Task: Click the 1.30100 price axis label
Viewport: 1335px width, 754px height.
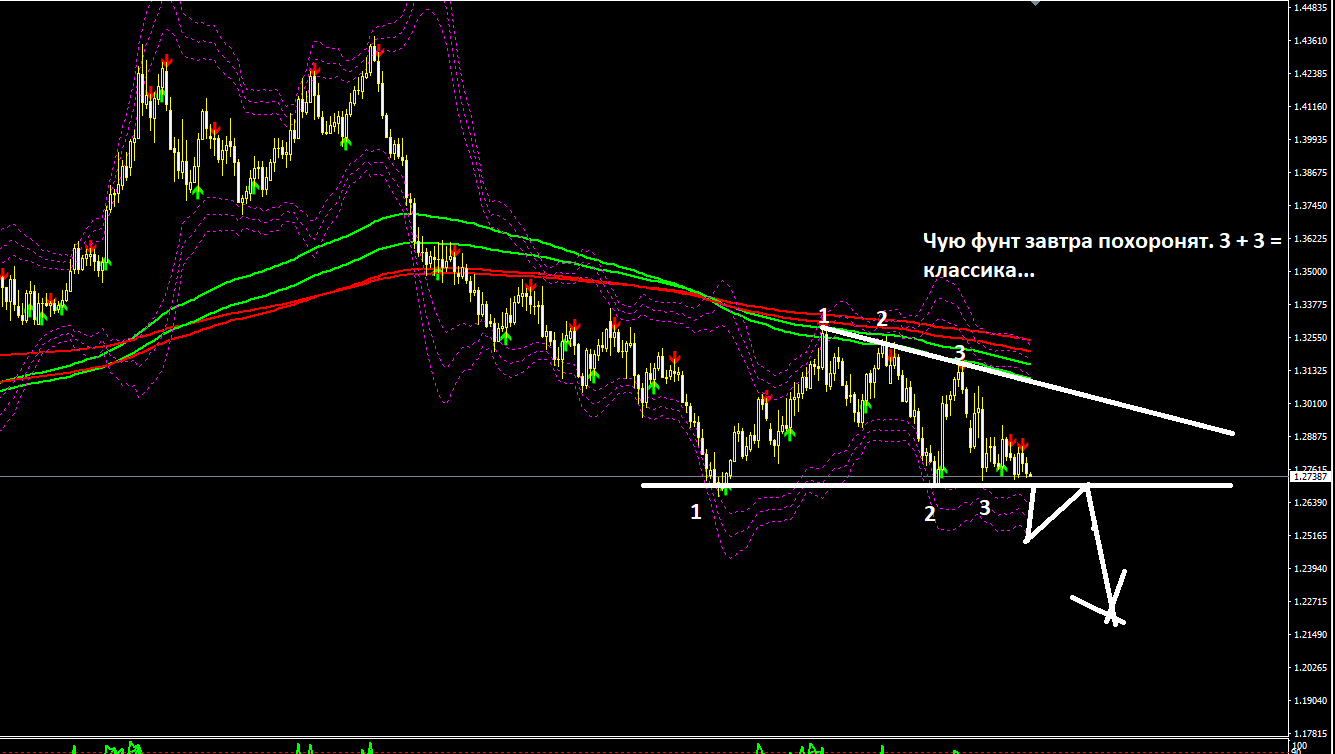Action: [1311, 404]
